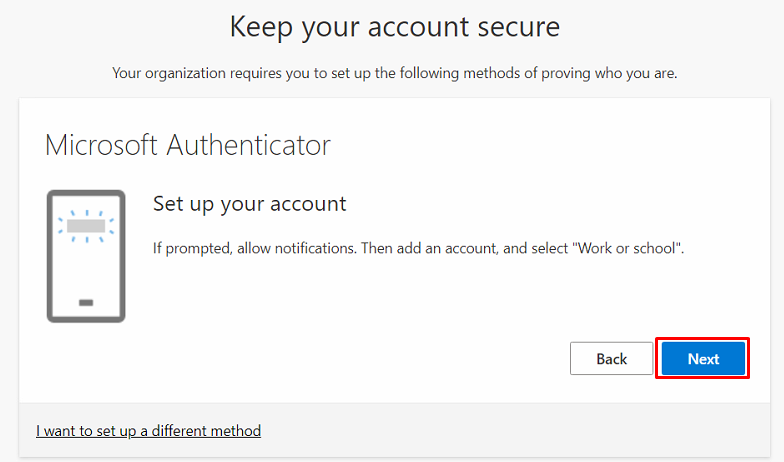Click the word "secure" in the page heading
Image resolution: width=784 pixels, height=462 pixels.
[x=516, y=26]
